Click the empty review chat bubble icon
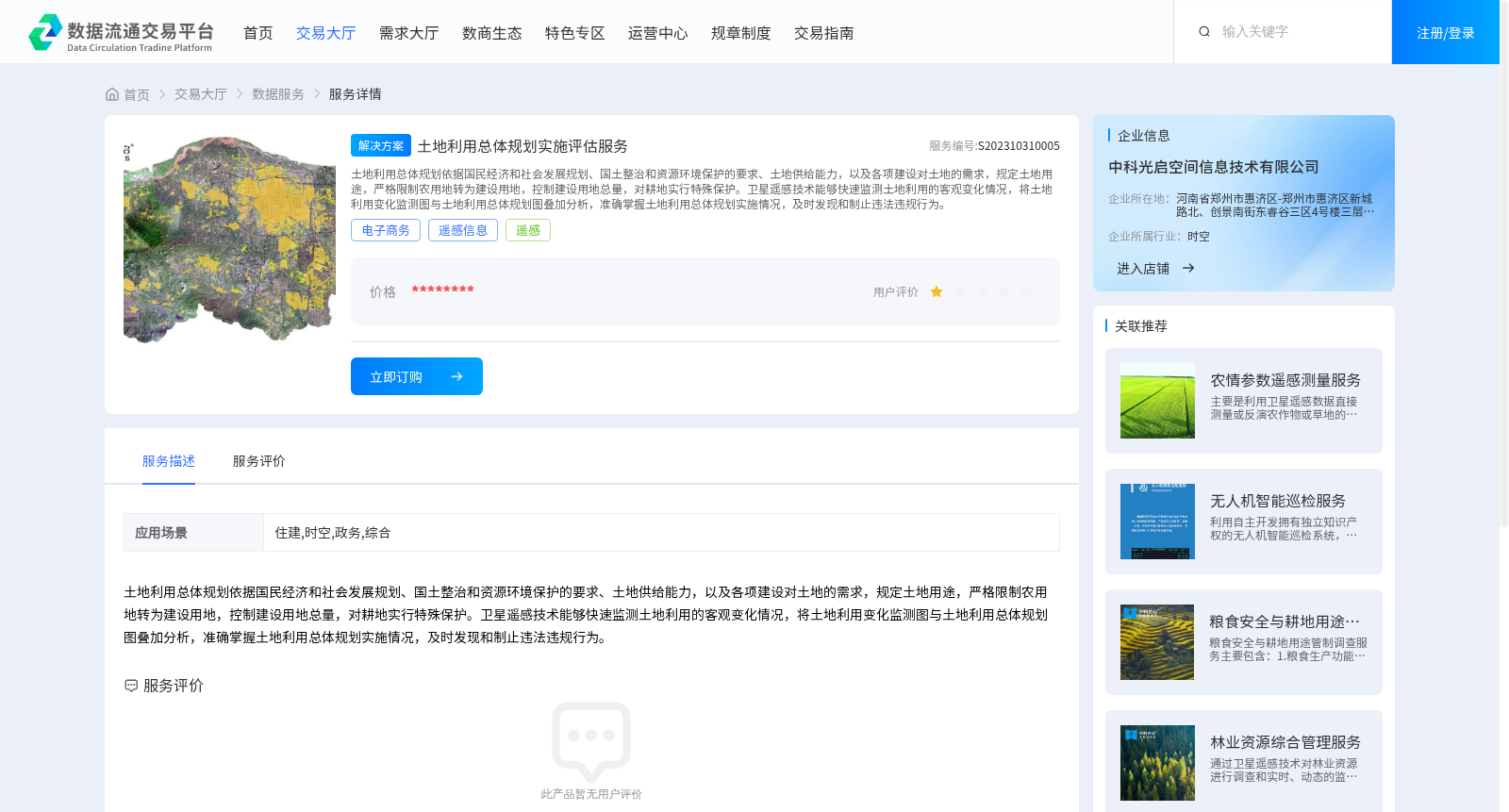This screenshot has height=812, width=1509. pos(591,741)
